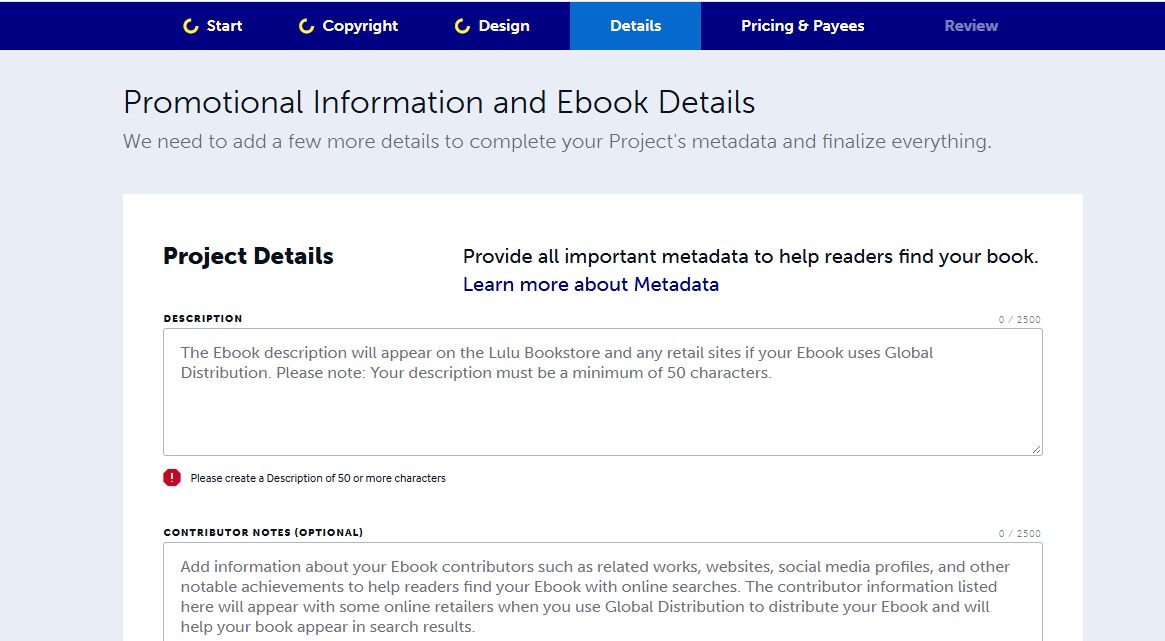Select the active Details tab
Screen dimensions: 1165x641
coord(635,25)
